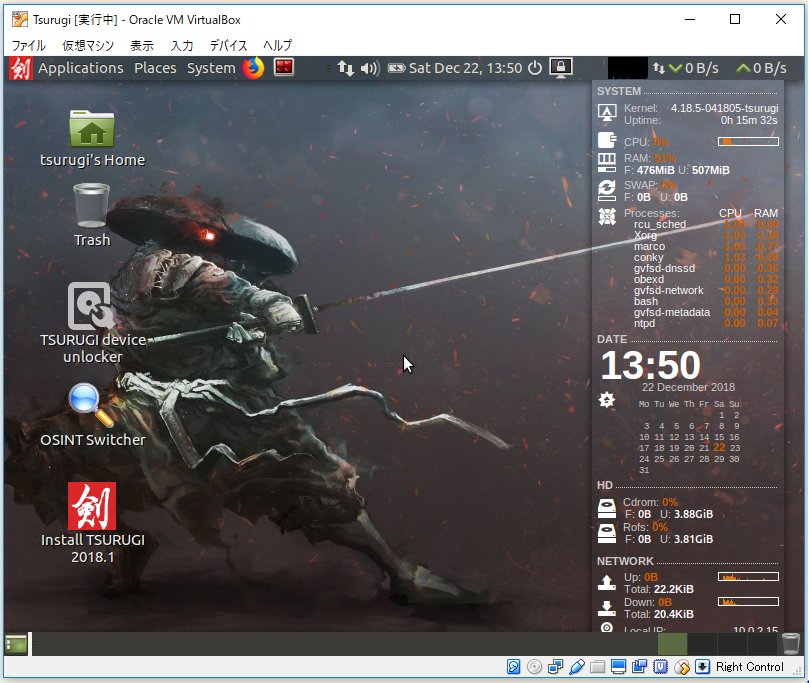Open the ファイル menu
The width and height of the screenshot is (809, 683).
(x=29, y=45)
